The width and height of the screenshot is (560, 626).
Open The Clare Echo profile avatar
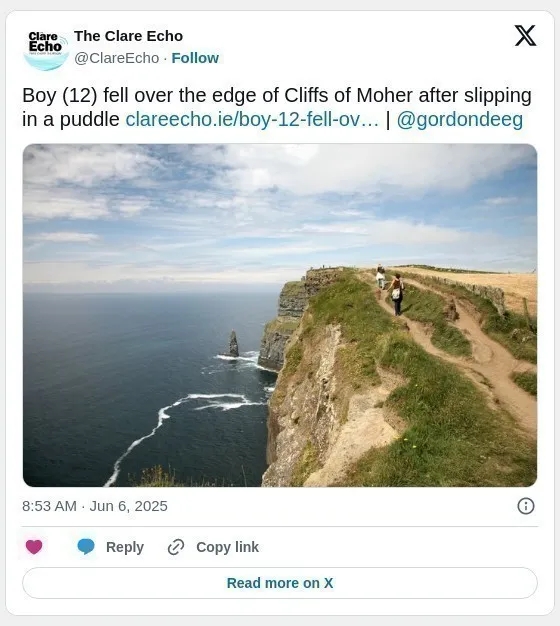[x=46, y=49]
